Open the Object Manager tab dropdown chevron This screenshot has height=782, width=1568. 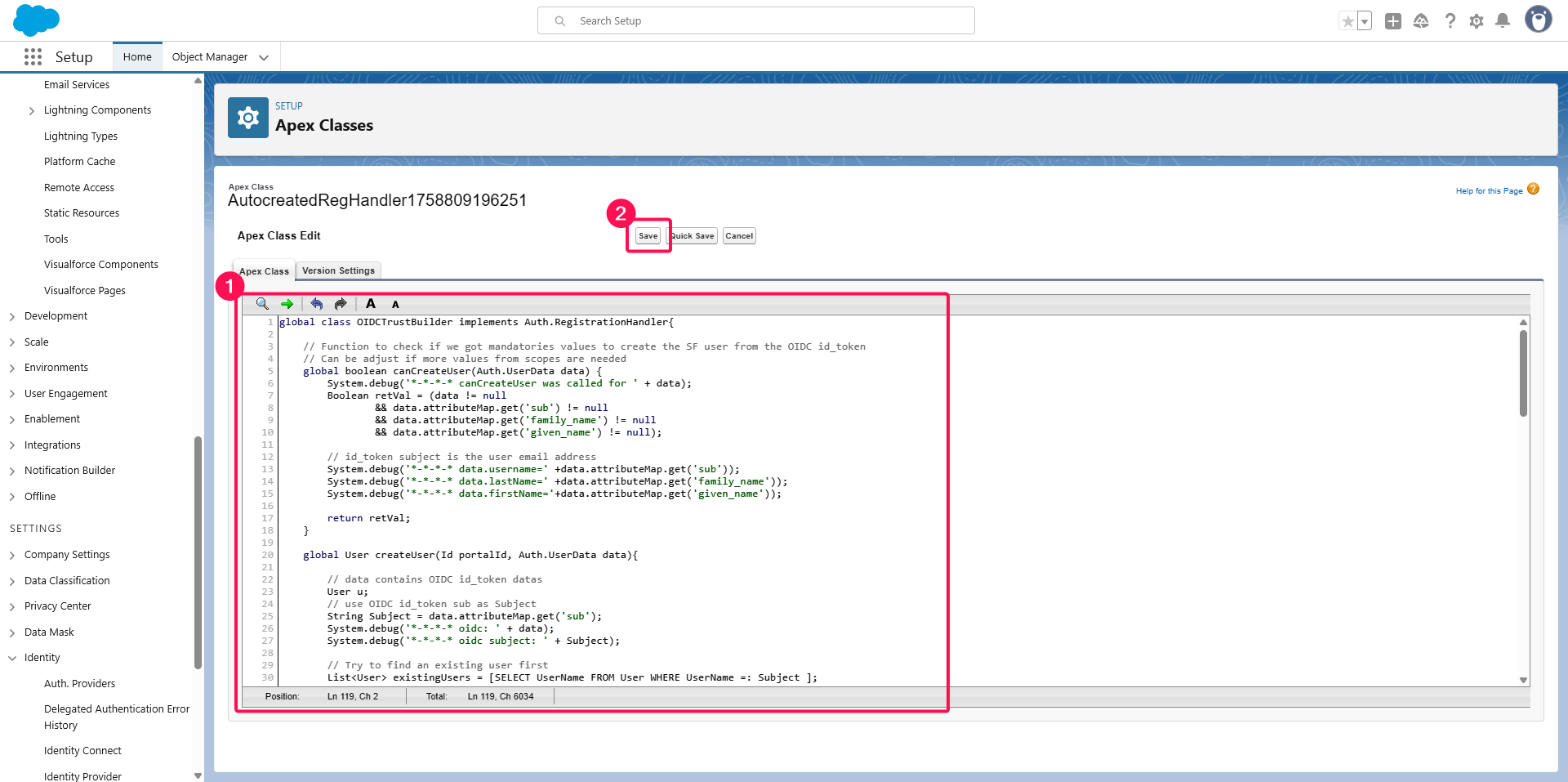point(264,57)
